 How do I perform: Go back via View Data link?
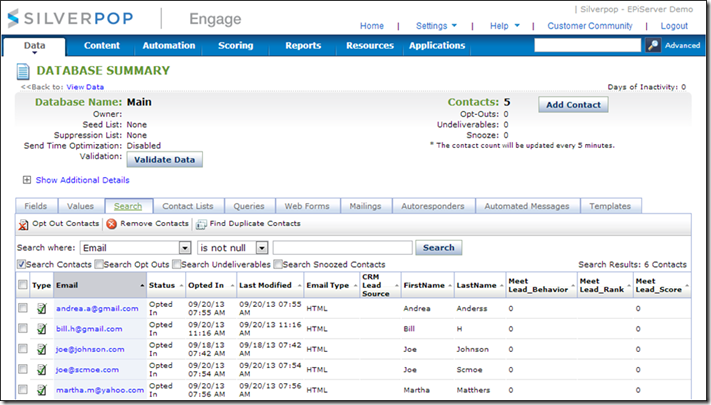click(85, 87)
